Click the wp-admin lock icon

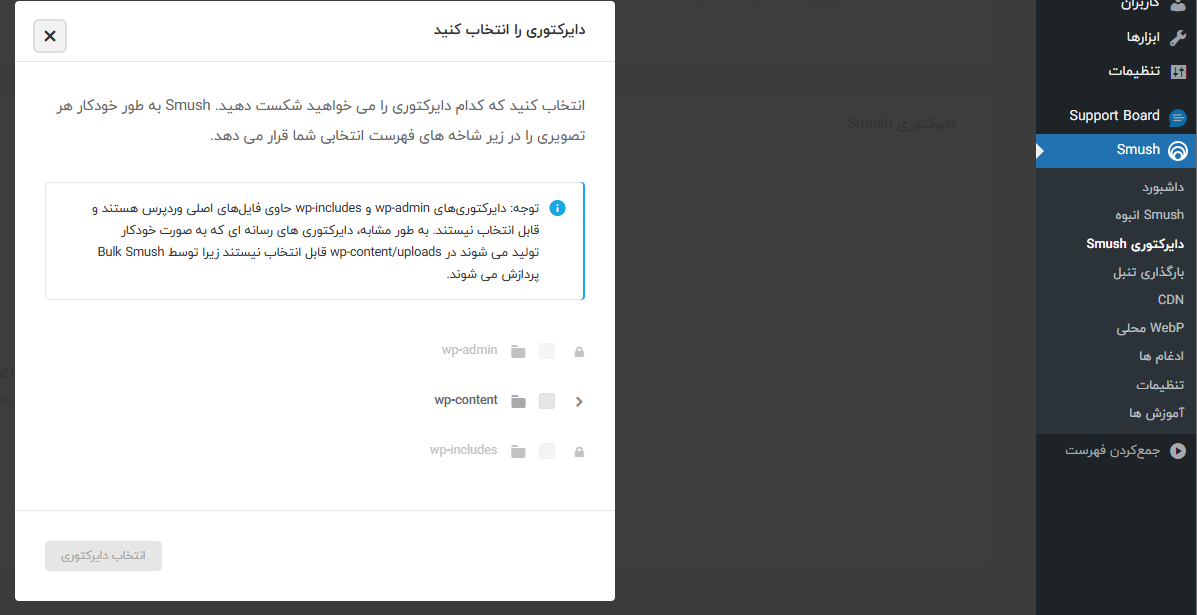579,352
